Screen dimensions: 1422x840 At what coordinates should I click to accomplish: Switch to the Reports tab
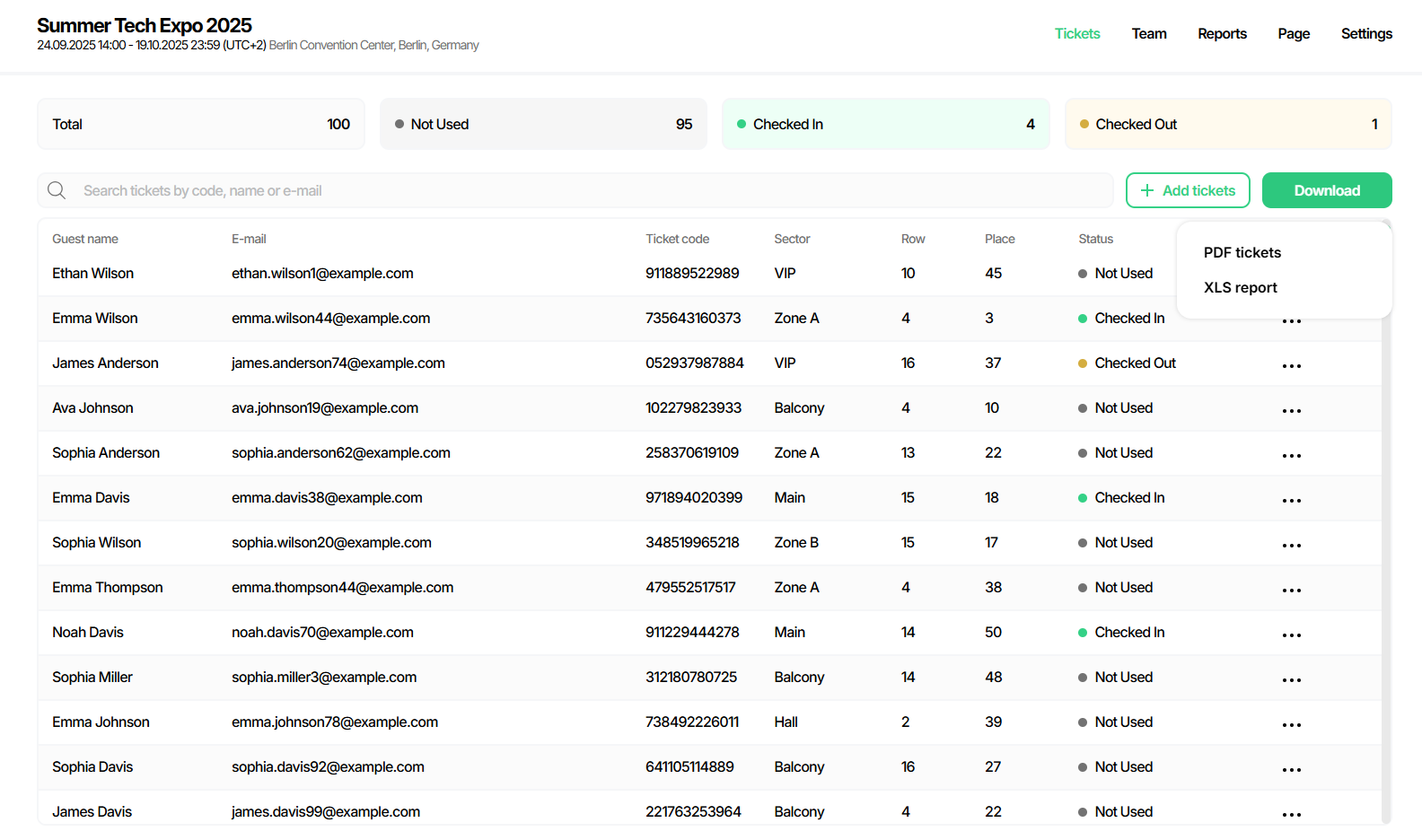click(x=1221, y=34)
